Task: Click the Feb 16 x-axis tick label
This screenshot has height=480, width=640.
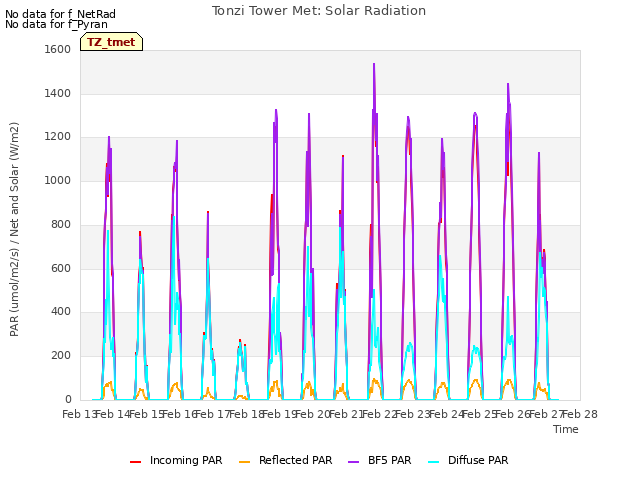Action: (179, 414)
